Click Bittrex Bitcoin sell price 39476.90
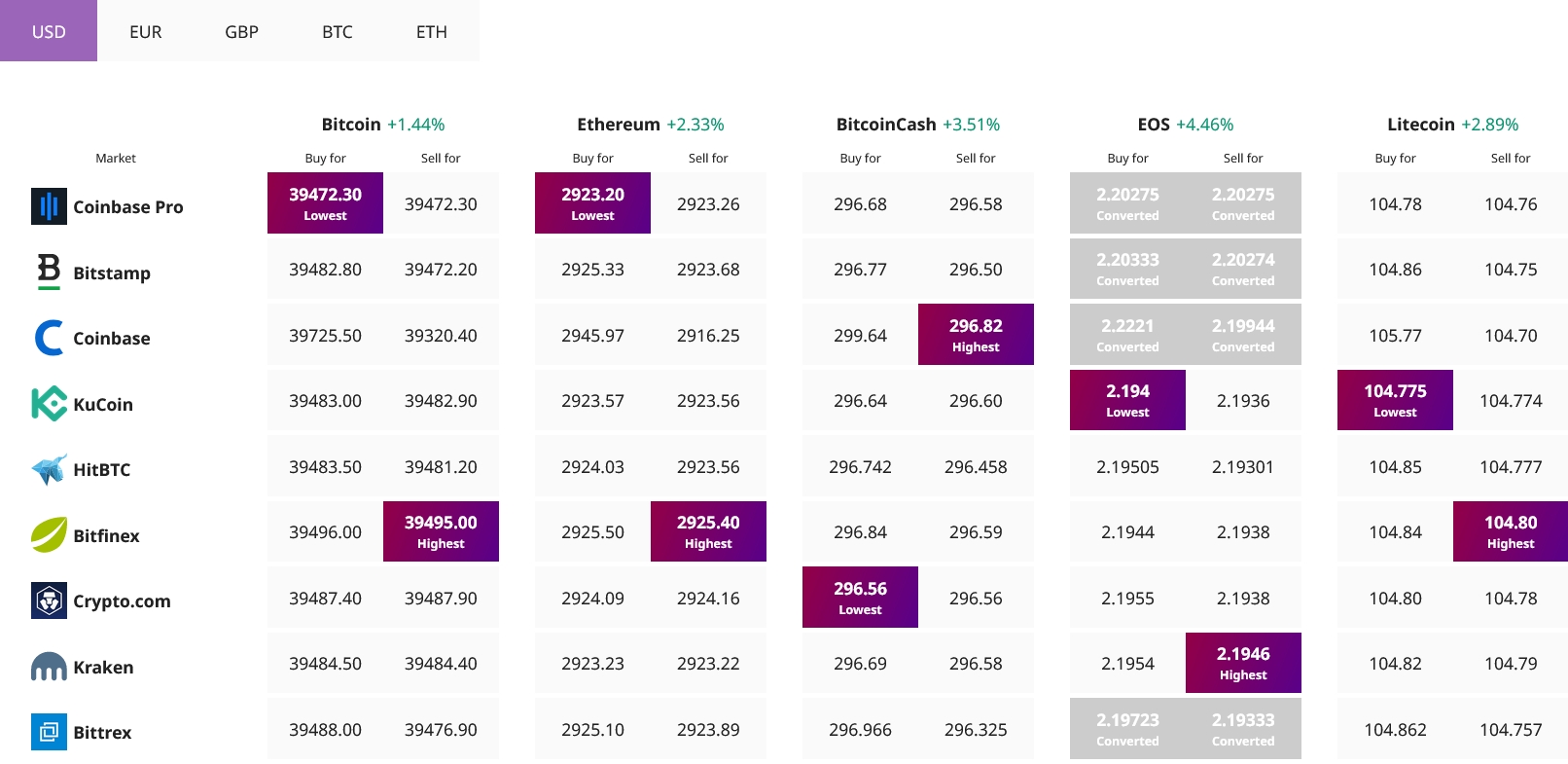Image resolution: width=1568 pixels, height=764 pixels. [441, 729]
